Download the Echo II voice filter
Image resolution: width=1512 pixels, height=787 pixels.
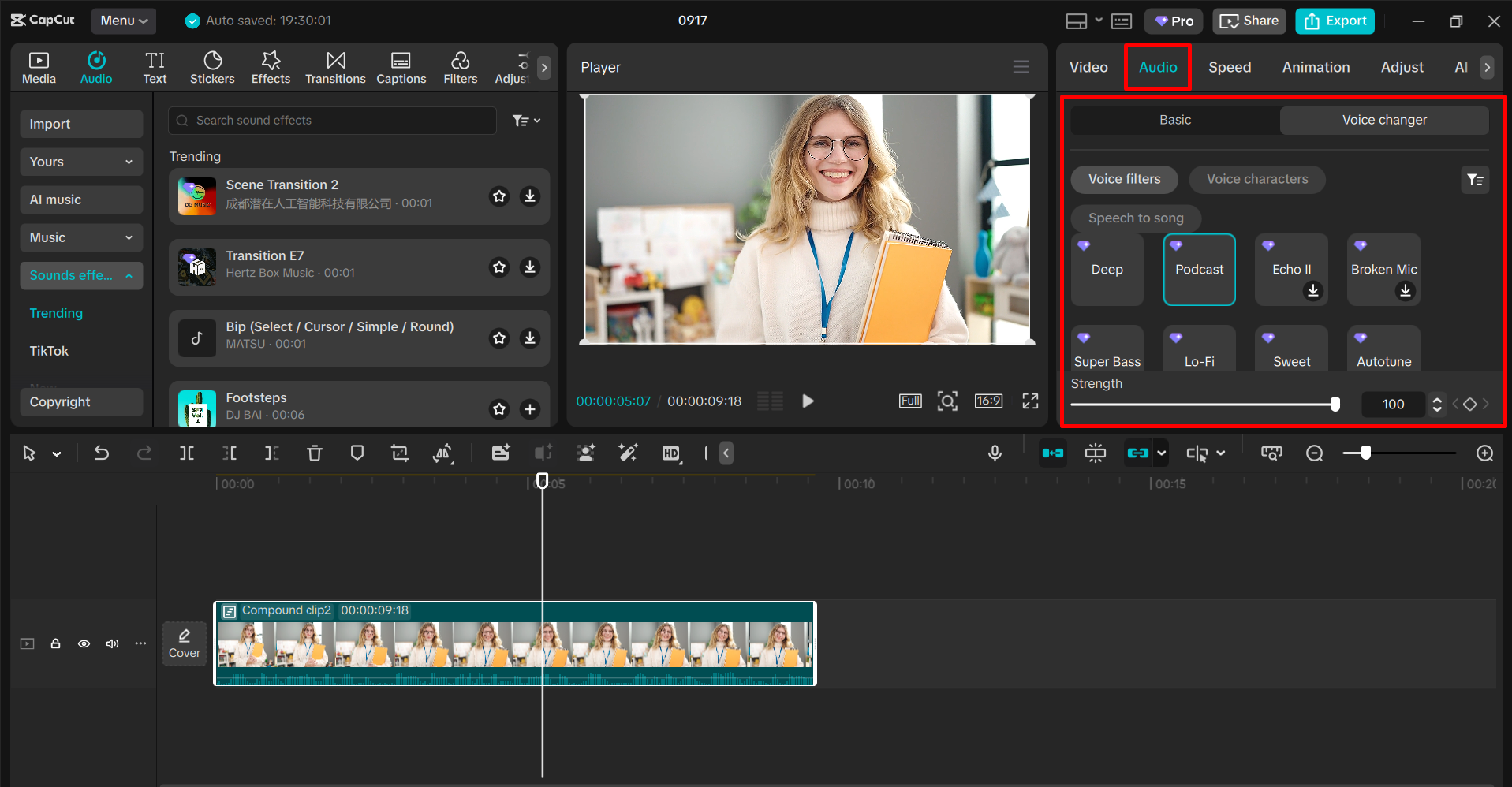[1312, 291]
